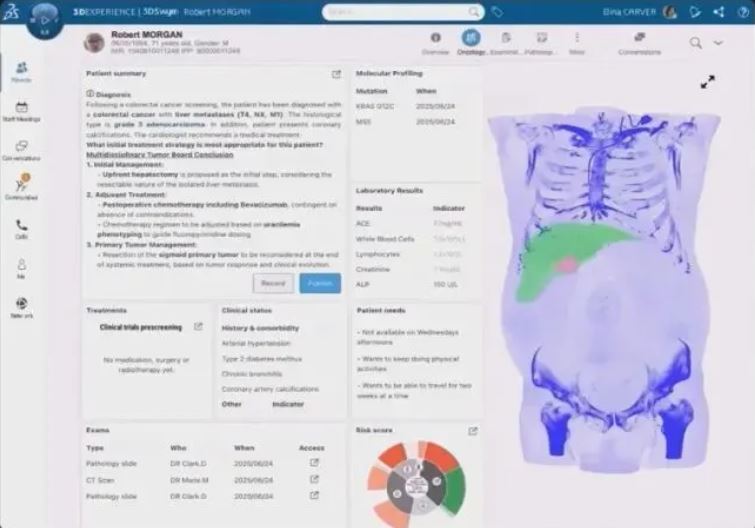Open external link for Risk score panel

point(473,431)
